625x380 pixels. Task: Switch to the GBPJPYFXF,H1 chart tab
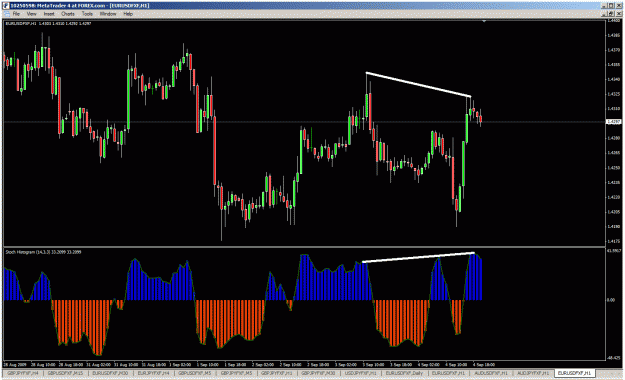click(276, 373)
